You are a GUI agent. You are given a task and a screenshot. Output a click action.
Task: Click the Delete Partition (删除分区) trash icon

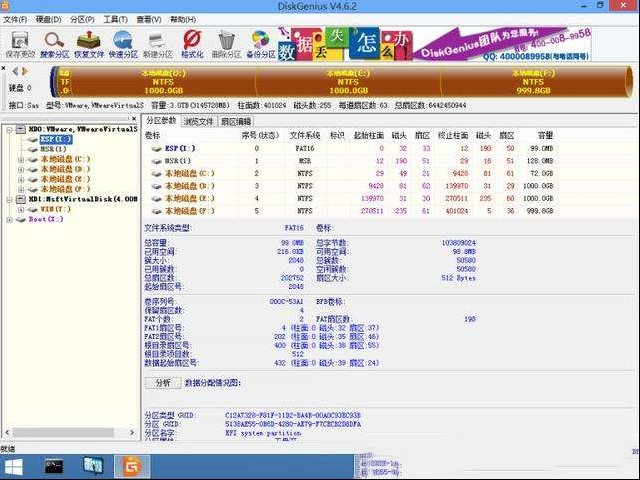coord(227,44)
